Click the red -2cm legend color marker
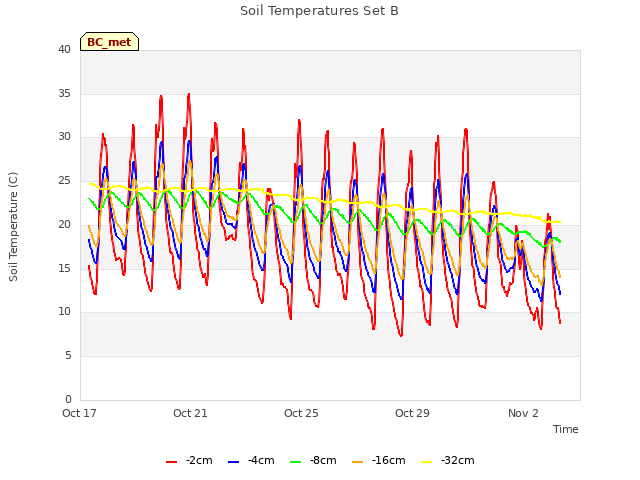Image resolution: width=640 pixels, height=480 pixels. pyautogui.click(x=171, y=462)
